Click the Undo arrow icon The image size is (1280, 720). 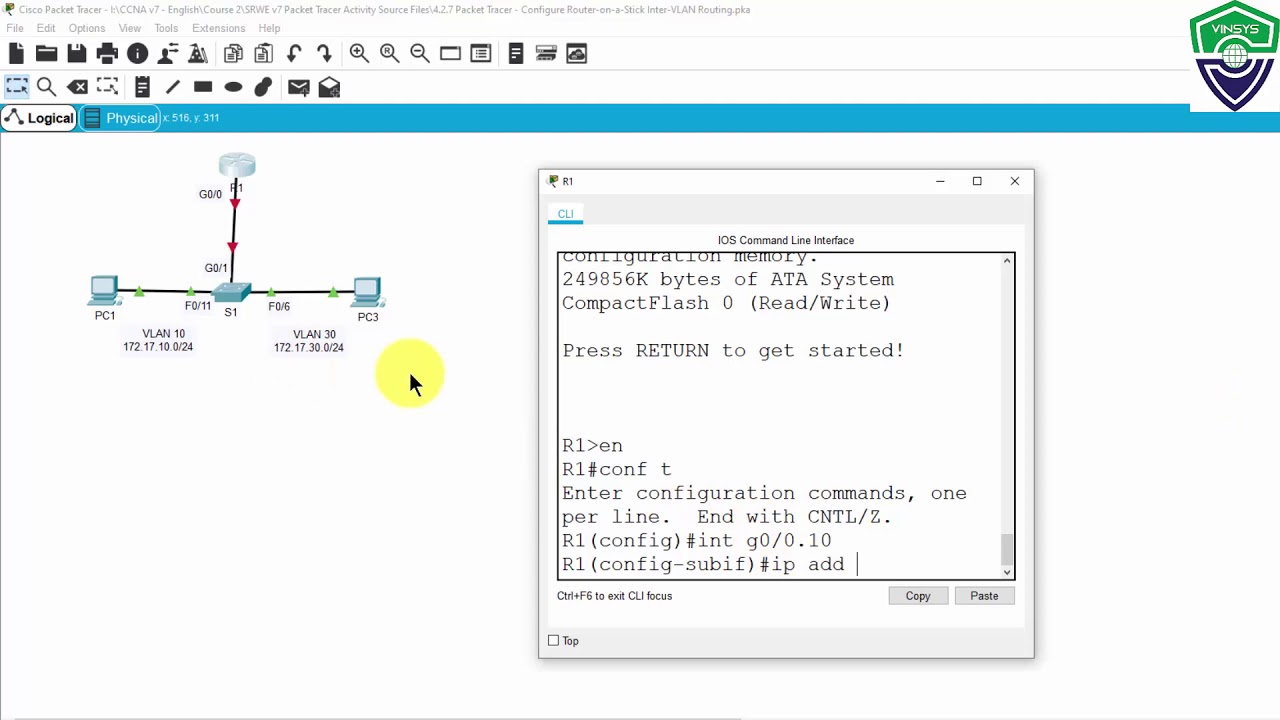[x=294, y=53]
